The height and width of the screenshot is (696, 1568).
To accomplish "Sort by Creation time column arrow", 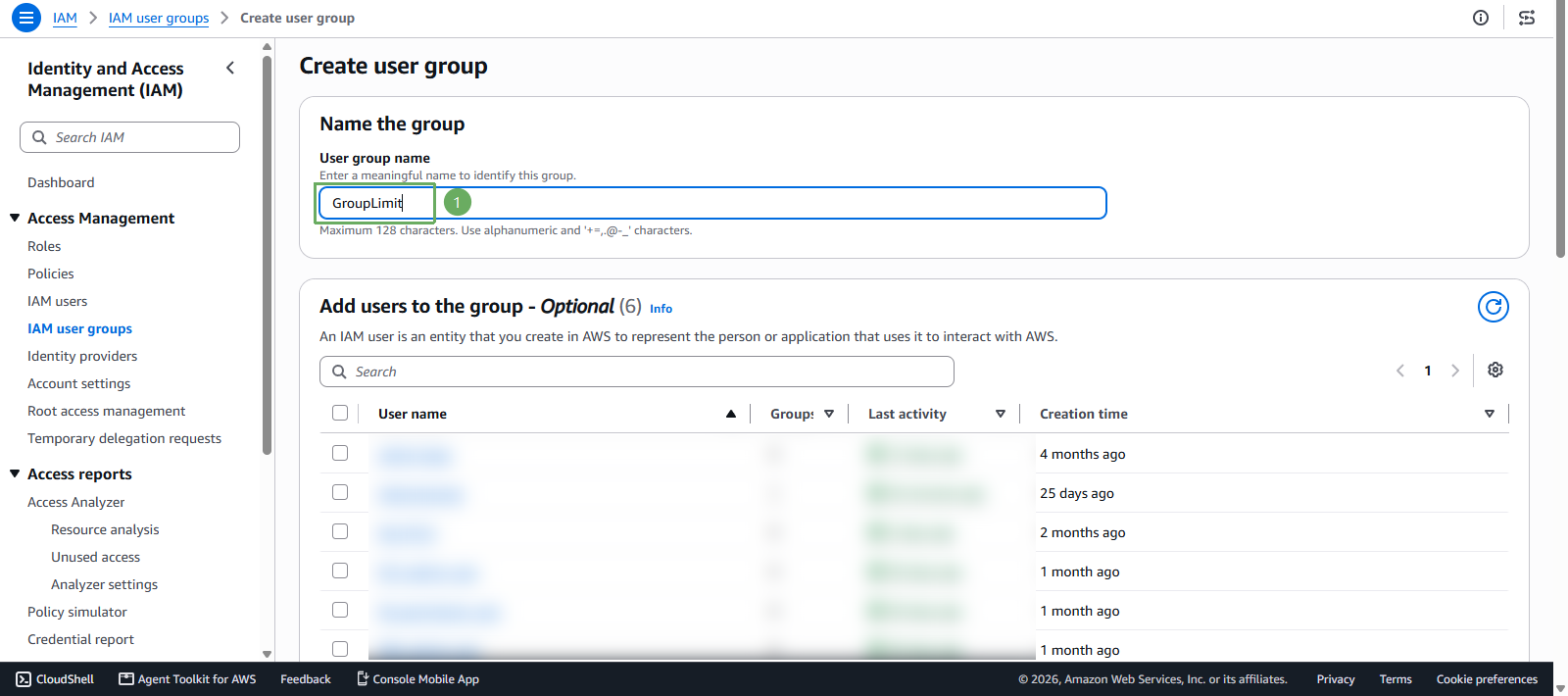I will [x=1490, y=414].
